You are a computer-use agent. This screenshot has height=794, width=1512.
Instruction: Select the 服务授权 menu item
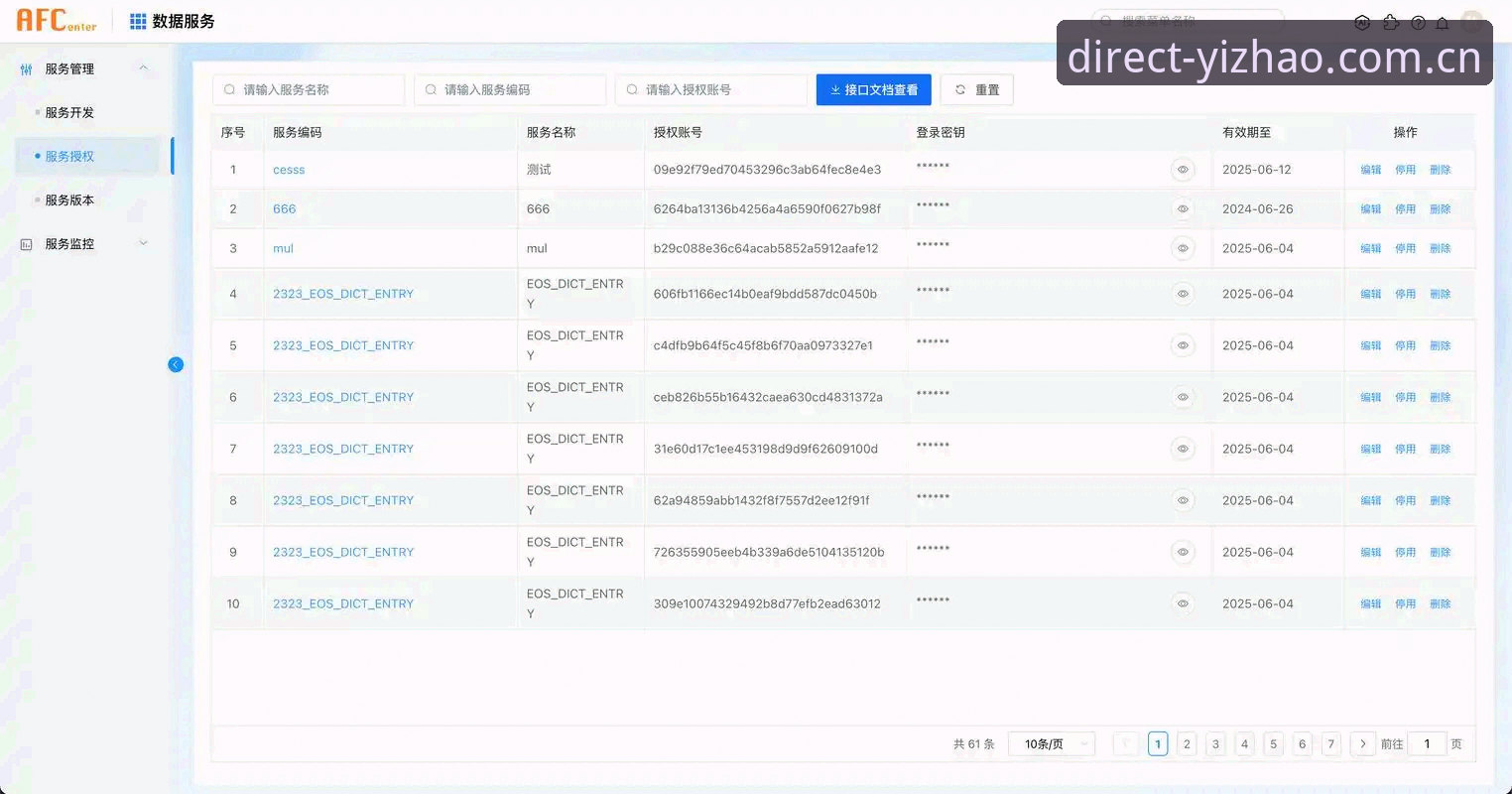[87, 157]
